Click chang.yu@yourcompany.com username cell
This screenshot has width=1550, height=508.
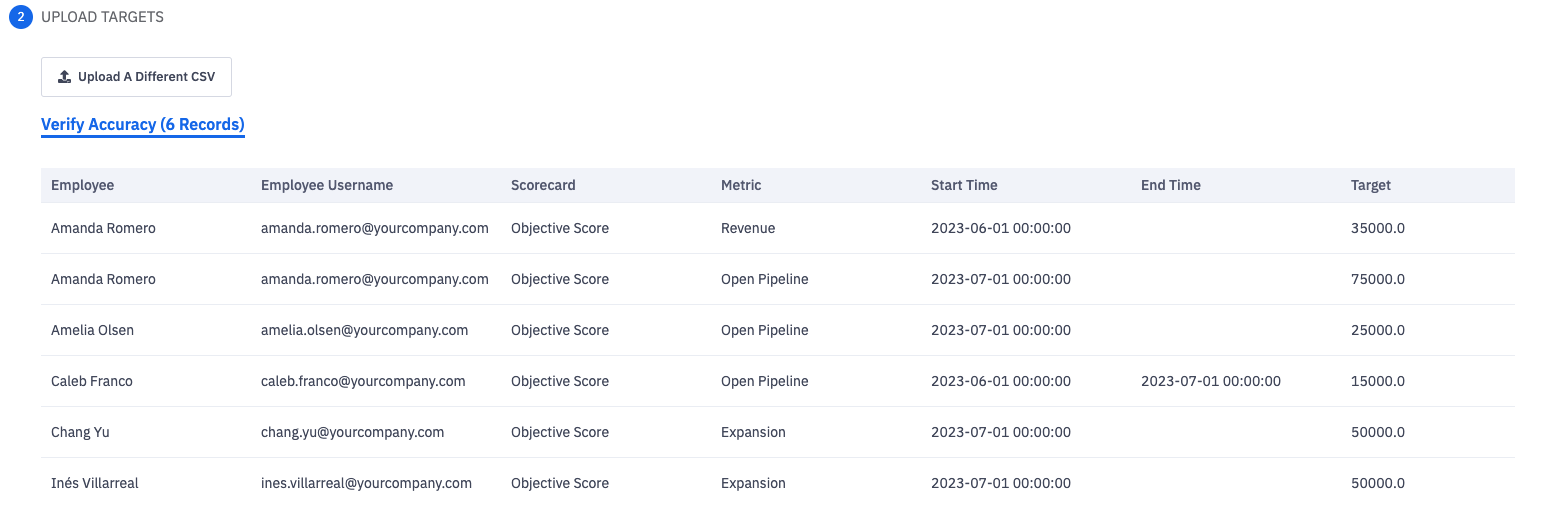[x=352, y=432]
